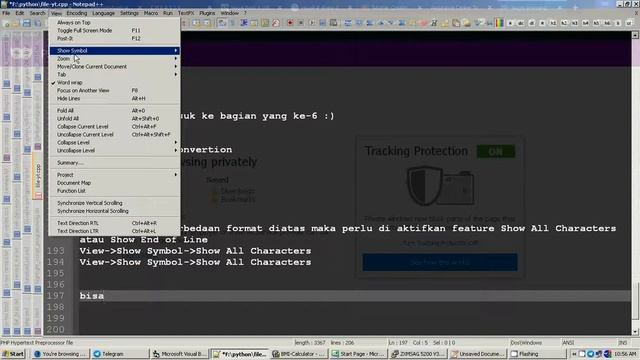The width and height of the screenshot is (640, 360).
Task: Open the You're browsing... taskbar button
Action: point(60,354)
